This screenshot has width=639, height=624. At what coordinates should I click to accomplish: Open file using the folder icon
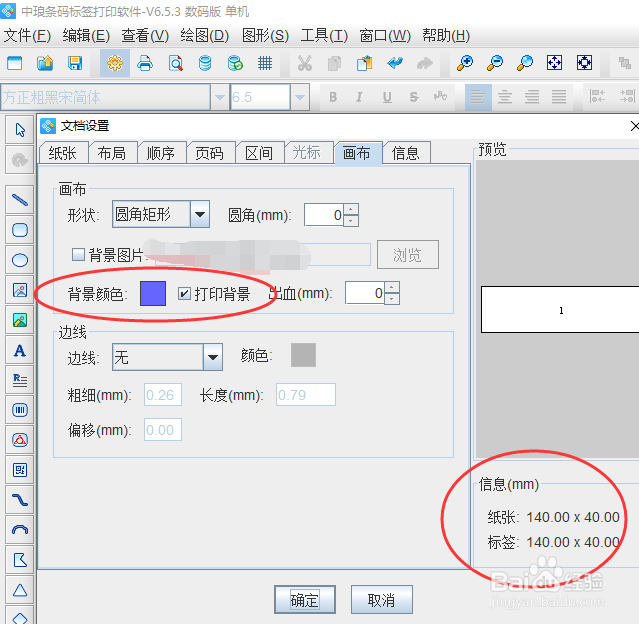(x=45, y=63)
